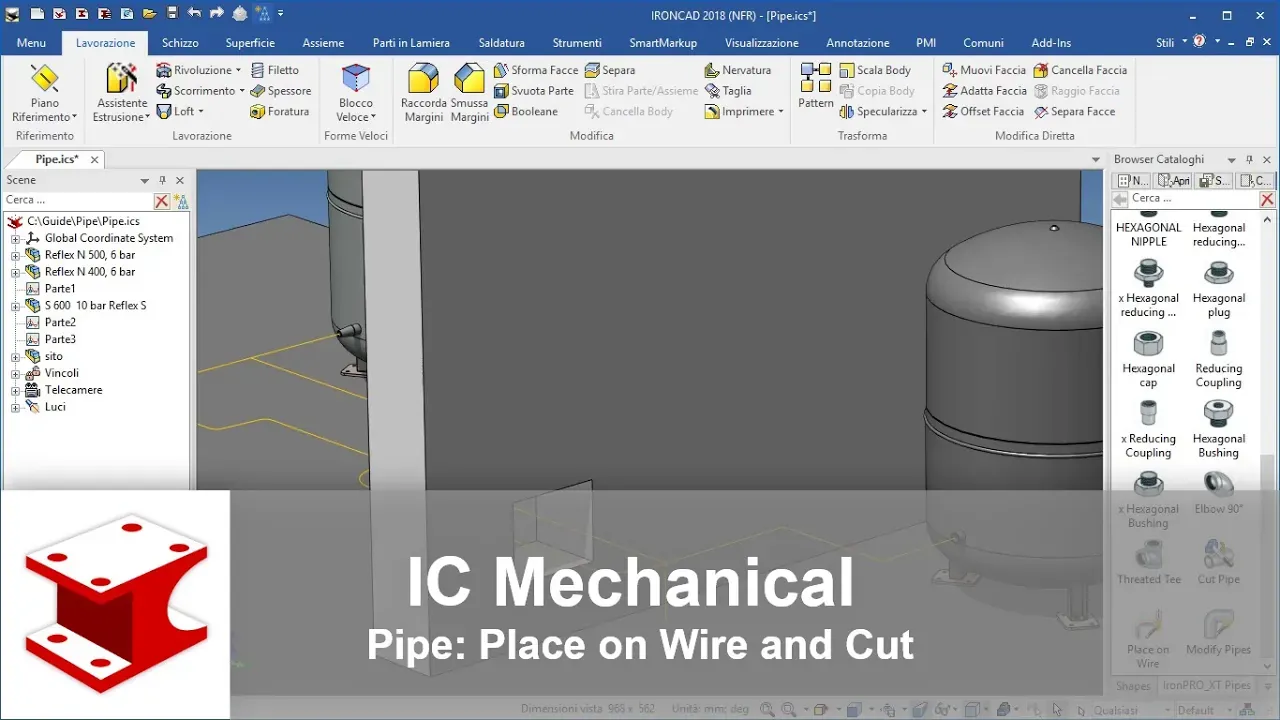Choose the Muovi Faccia tool
Screen dimensions: 1280x720
(x=984, y=70)
